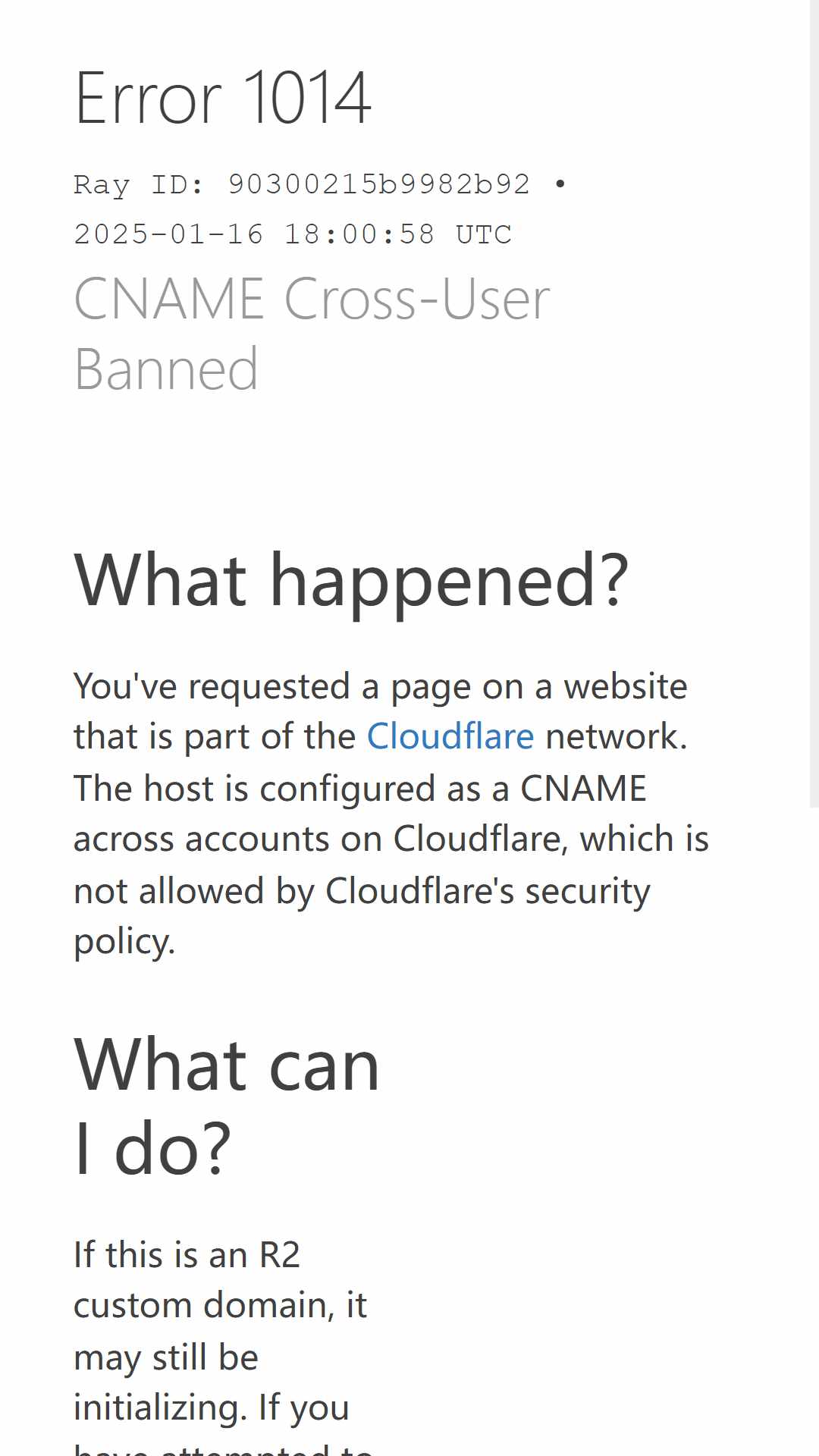Click the line initializing. If you
Screen dimensions: 819x1456
pyautogui.click(x=212, y=1407)
